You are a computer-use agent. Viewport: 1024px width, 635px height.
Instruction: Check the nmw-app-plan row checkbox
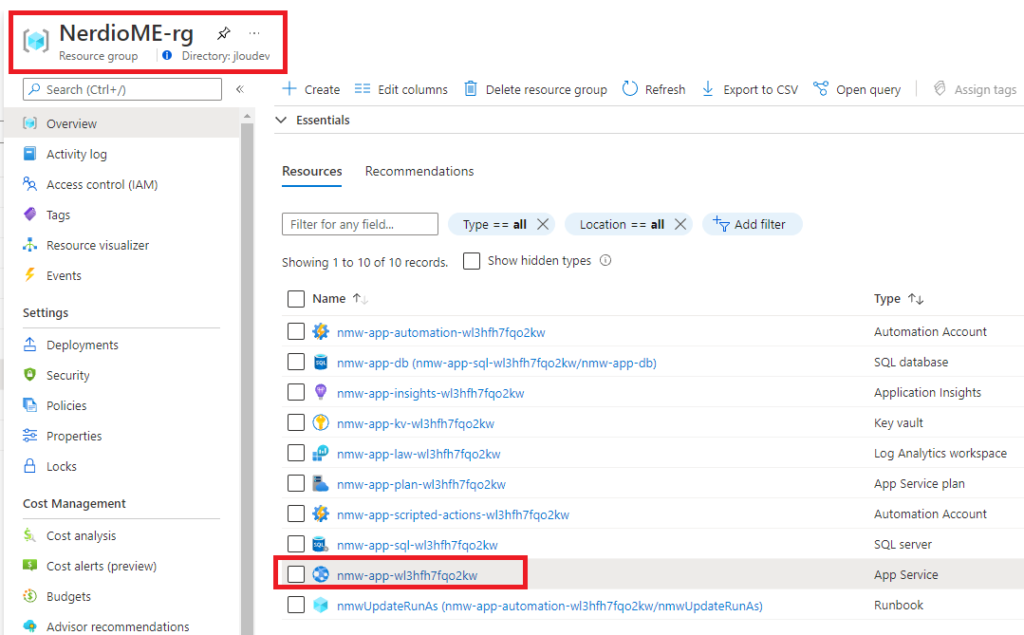pos(296,483)
